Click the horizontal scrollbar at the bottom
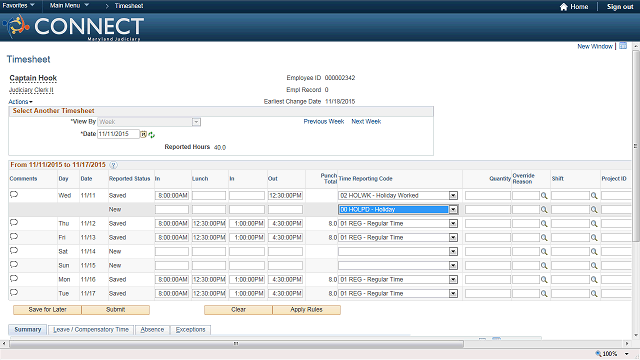The height and width of the screenshot is (360, 640). click(236, 344)
